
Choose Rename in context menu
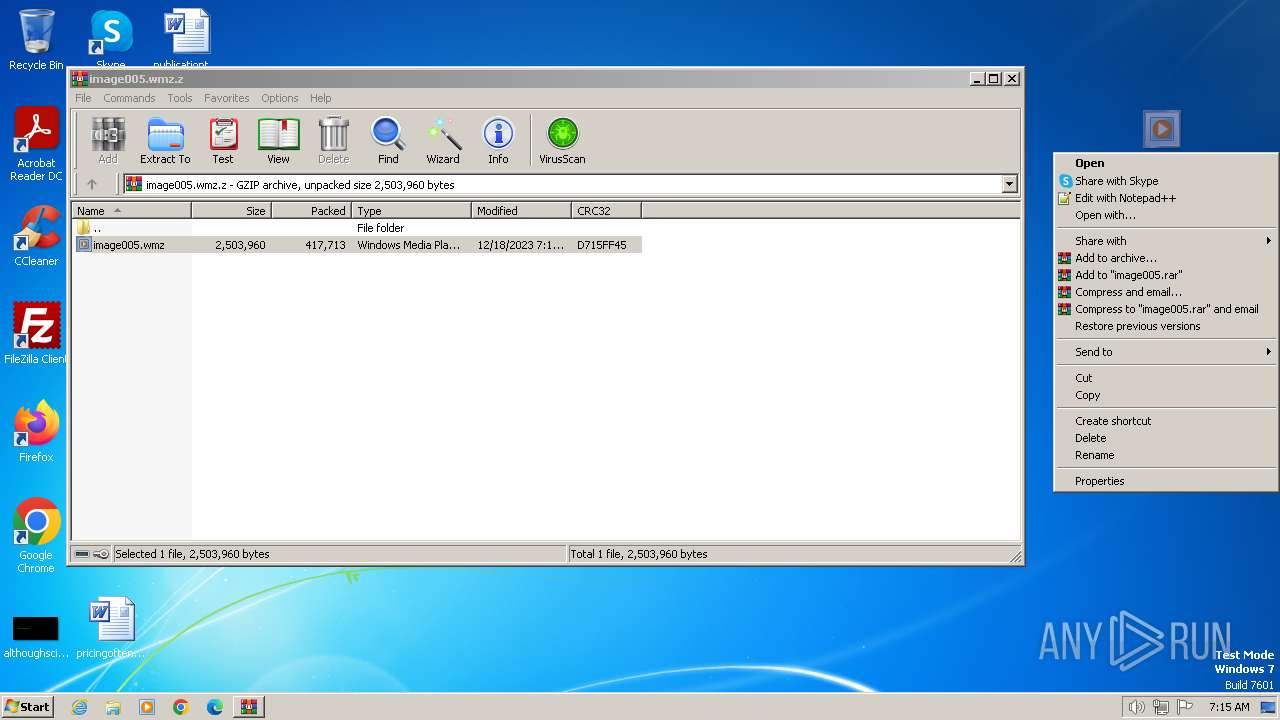[1165, 455]
